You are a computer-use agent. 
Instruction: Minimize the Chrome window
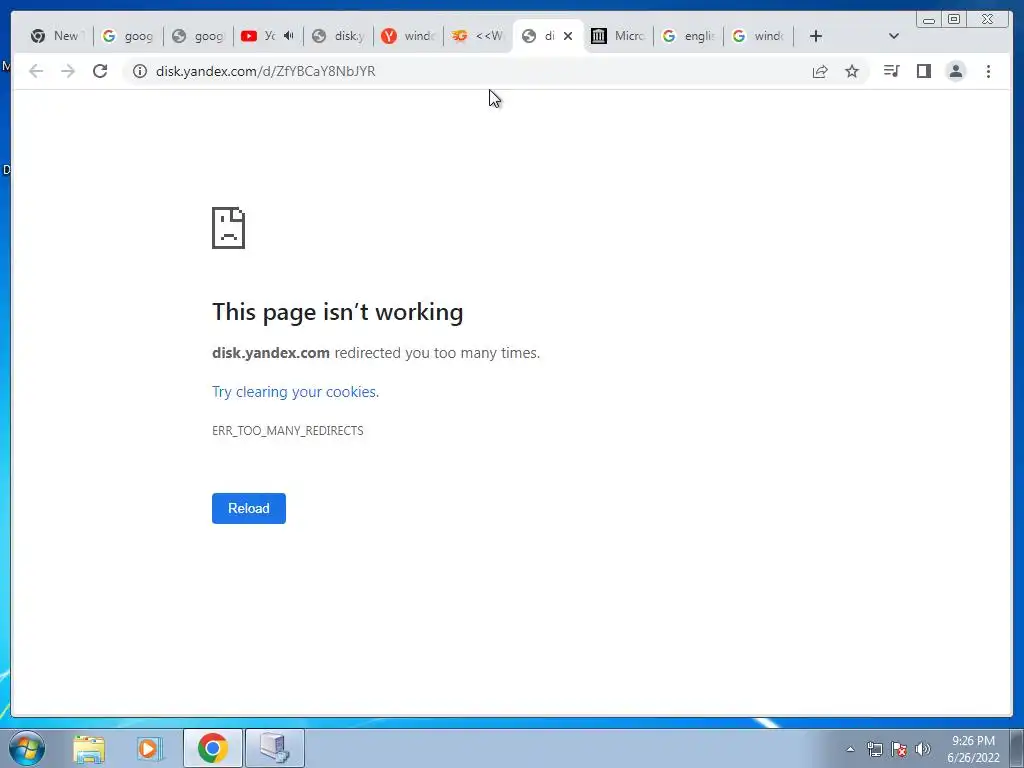(x=929, y=20)
